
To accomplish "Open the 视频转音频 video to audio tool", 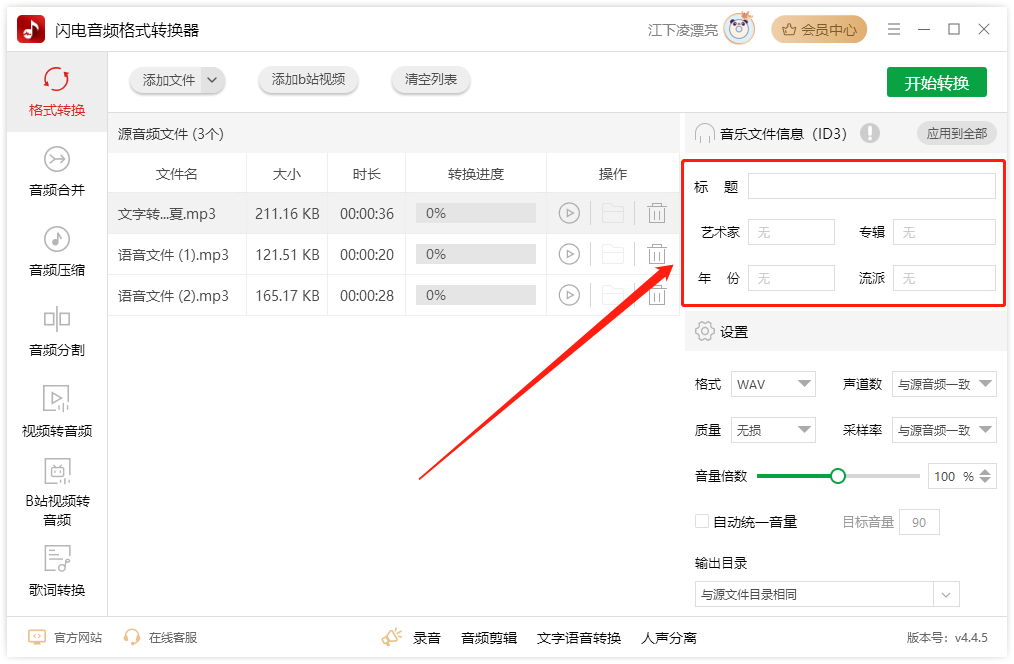I will pyautogui.click(x=57, y=411).
